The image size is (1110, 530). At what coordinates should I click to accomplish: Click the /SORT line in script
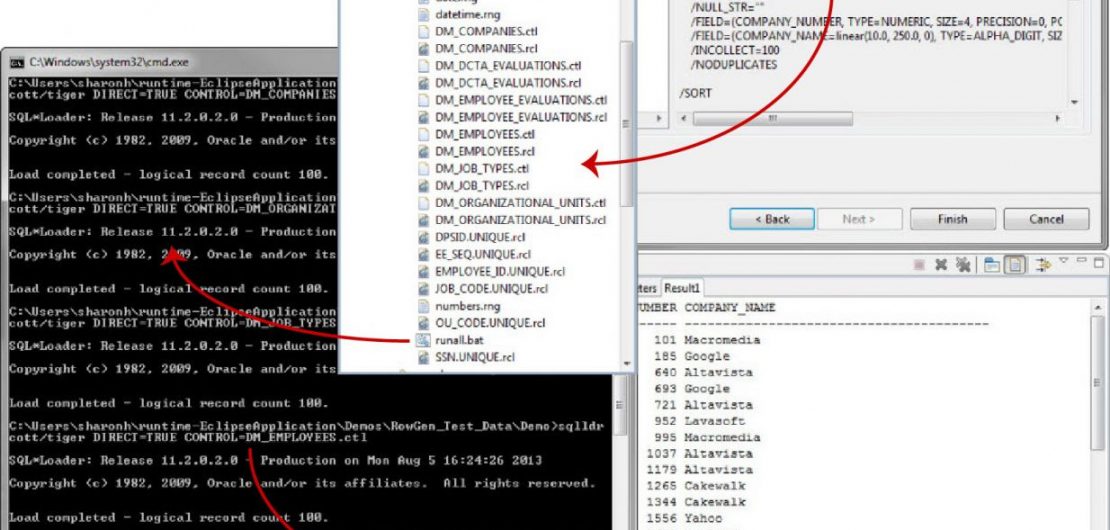[696, 93]
